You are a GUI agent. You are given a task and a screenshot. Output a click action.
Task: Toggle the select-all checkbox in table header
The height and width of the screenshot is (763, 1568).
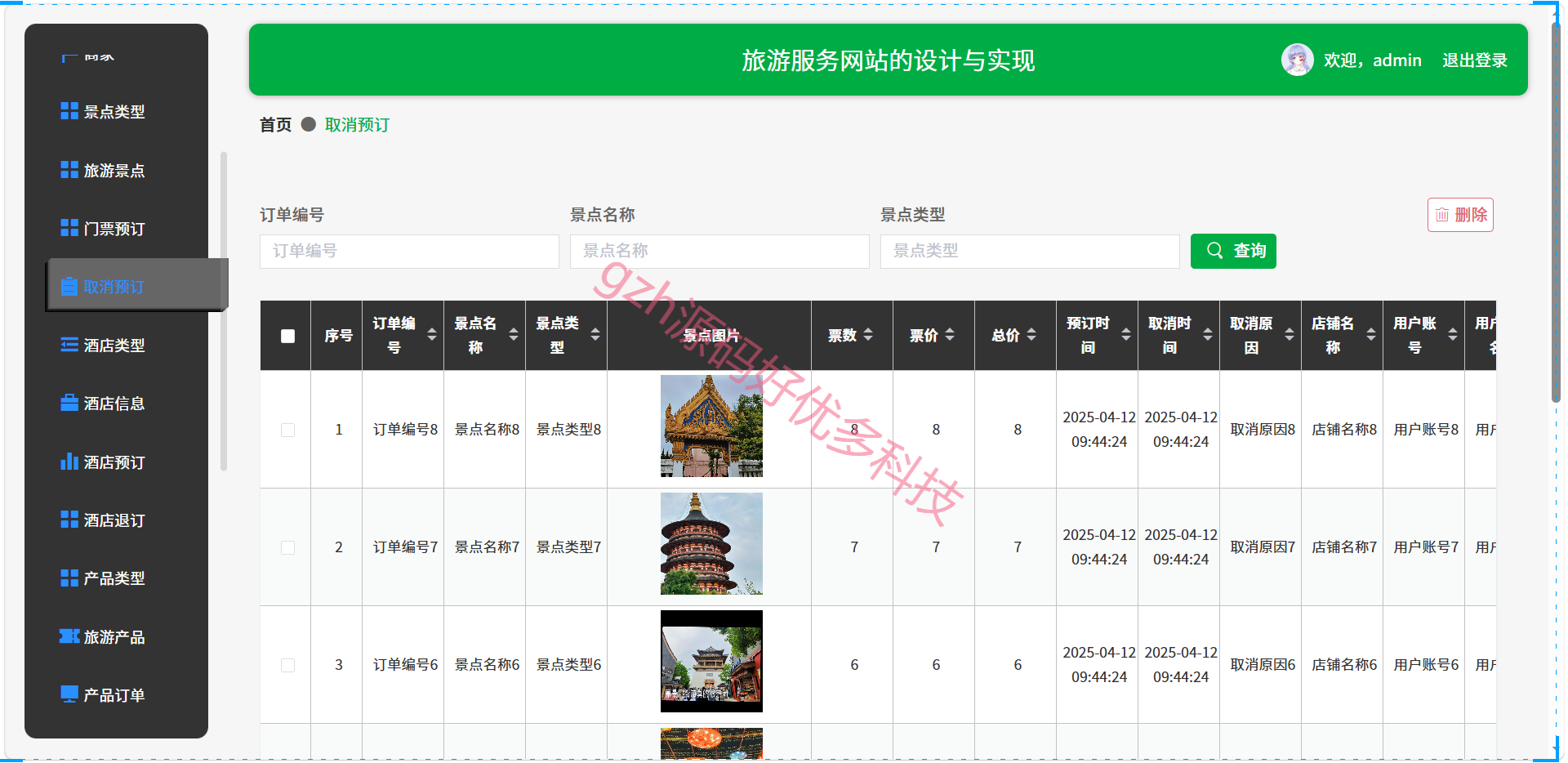pos(287,336)
